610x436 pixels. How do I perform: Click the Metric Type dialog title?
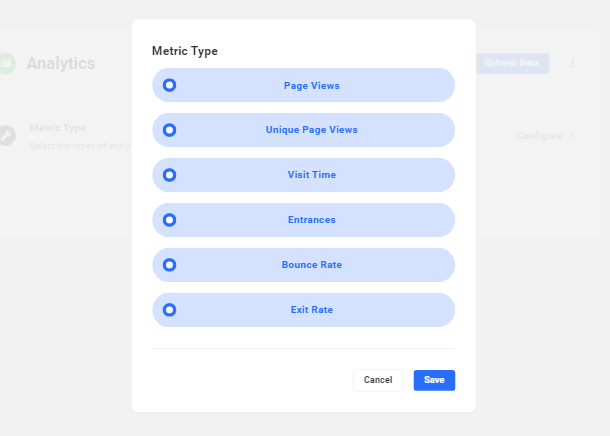(x=185, y=50)
